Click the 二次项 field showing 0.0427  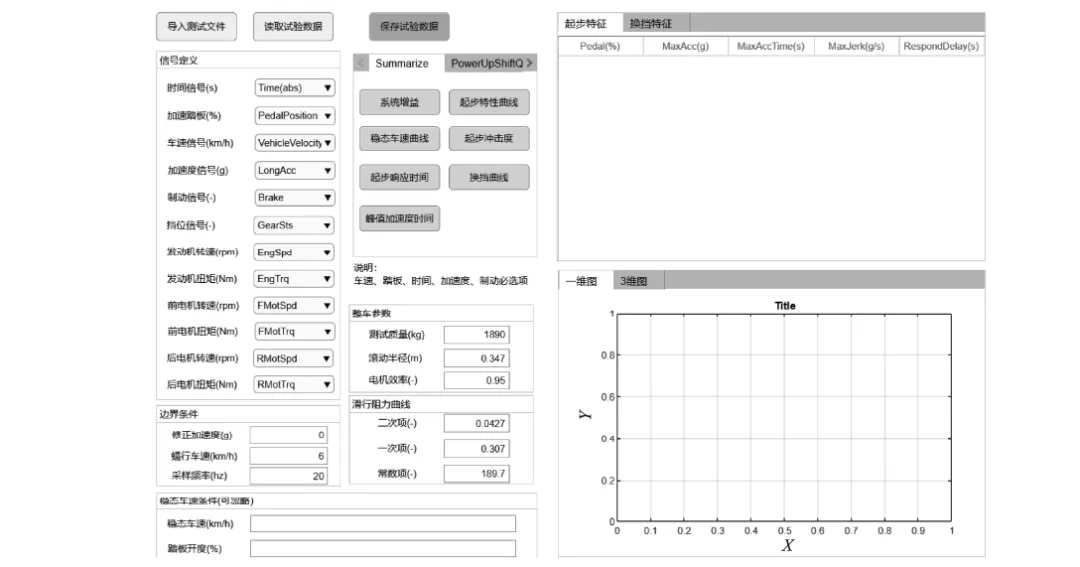coord(477,423)
